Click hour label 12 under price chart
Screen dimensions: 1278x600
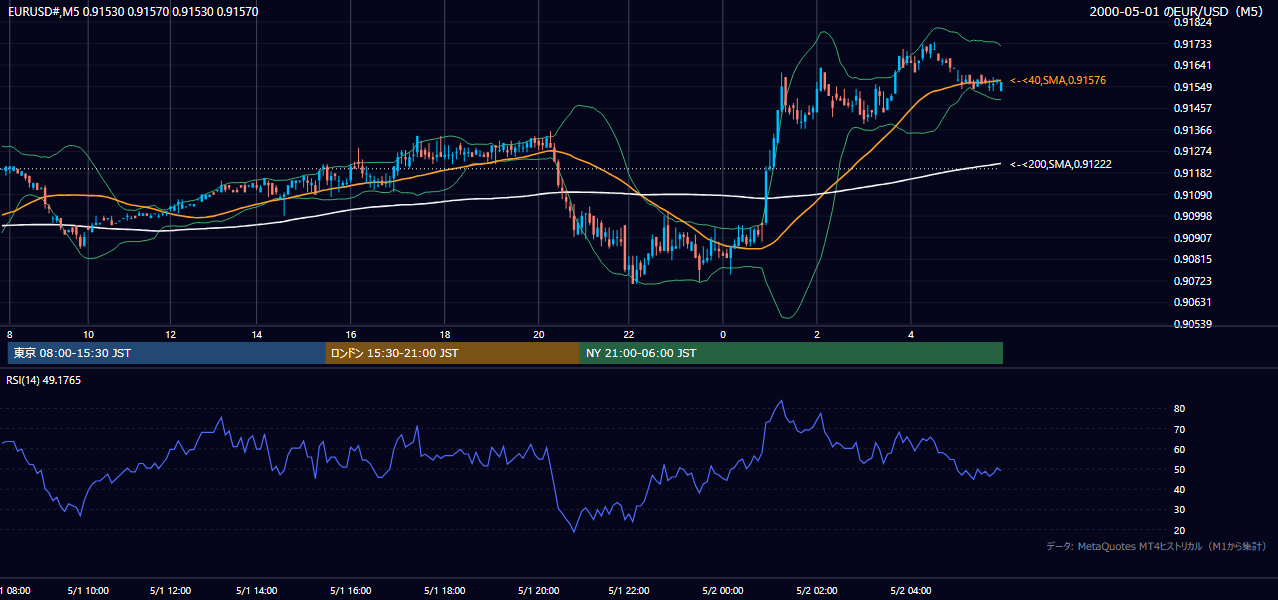pos(171,333)
